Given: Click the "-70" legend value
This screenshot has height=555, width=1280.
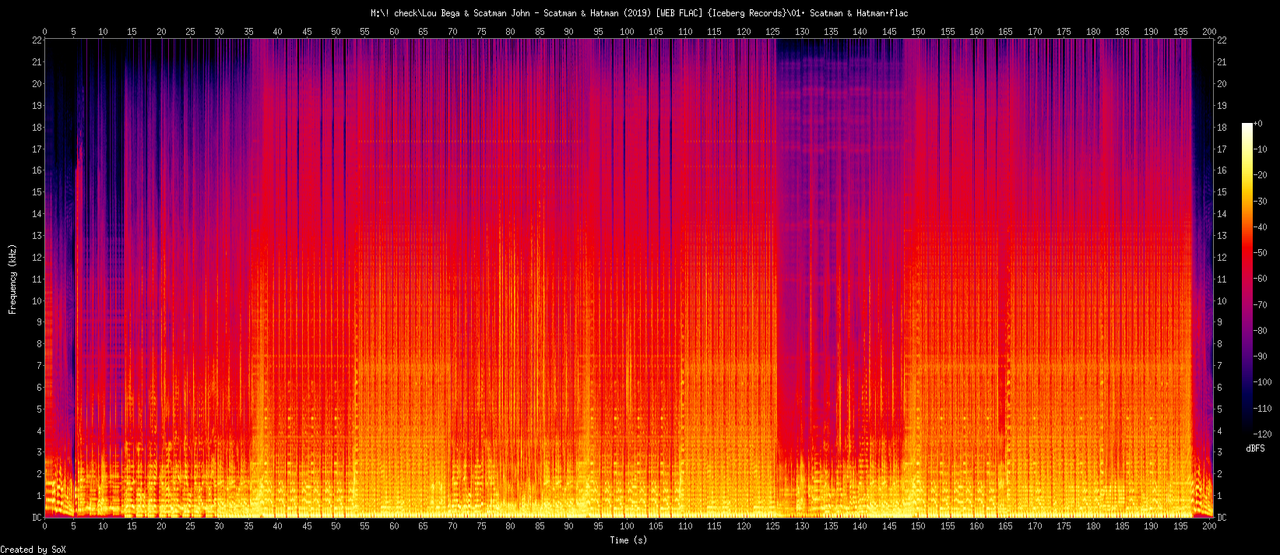Looking at the screenshot, I should click(1262, 305).
